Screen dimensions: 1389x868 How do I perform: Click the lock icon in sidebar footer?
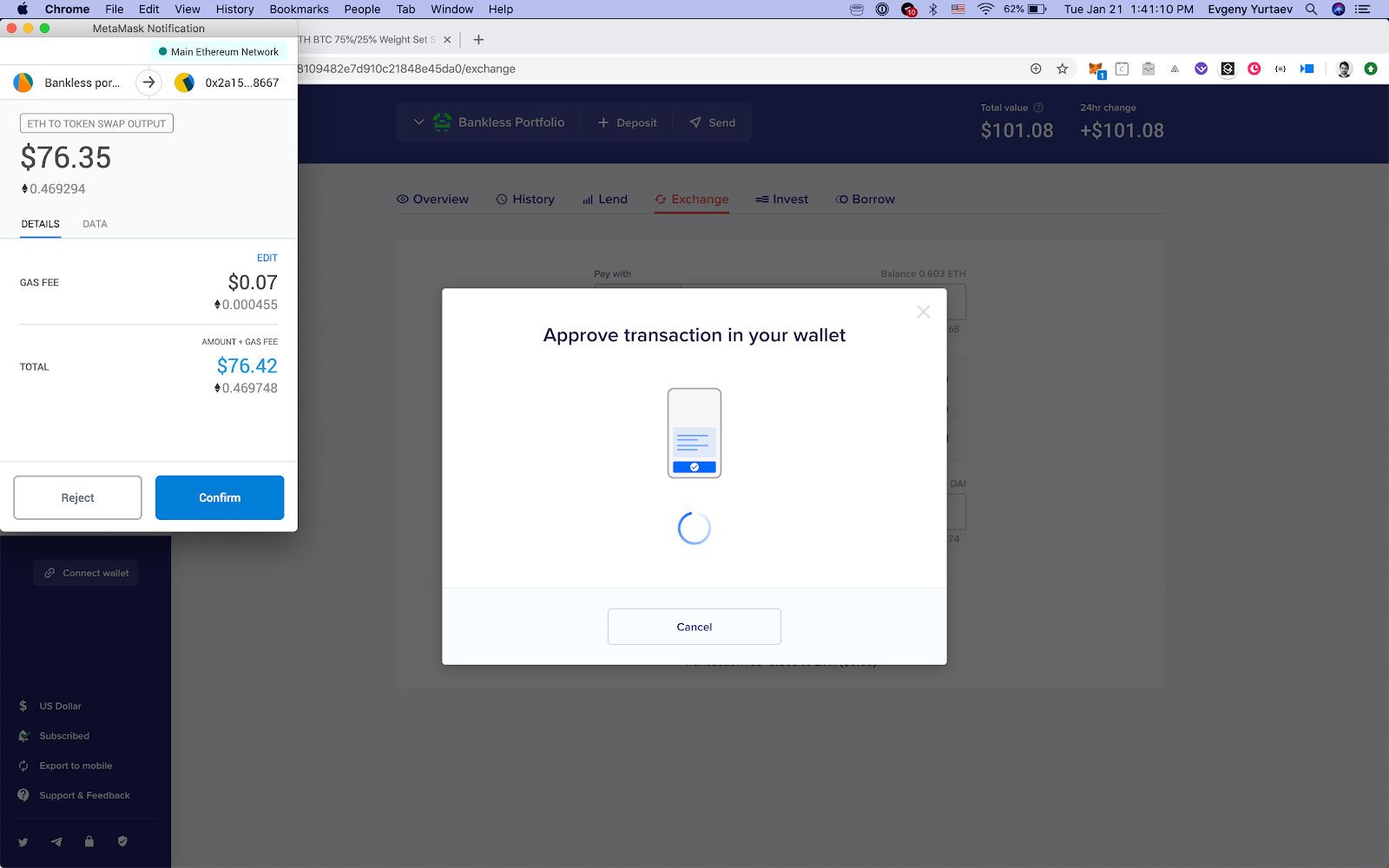point(89,841)
